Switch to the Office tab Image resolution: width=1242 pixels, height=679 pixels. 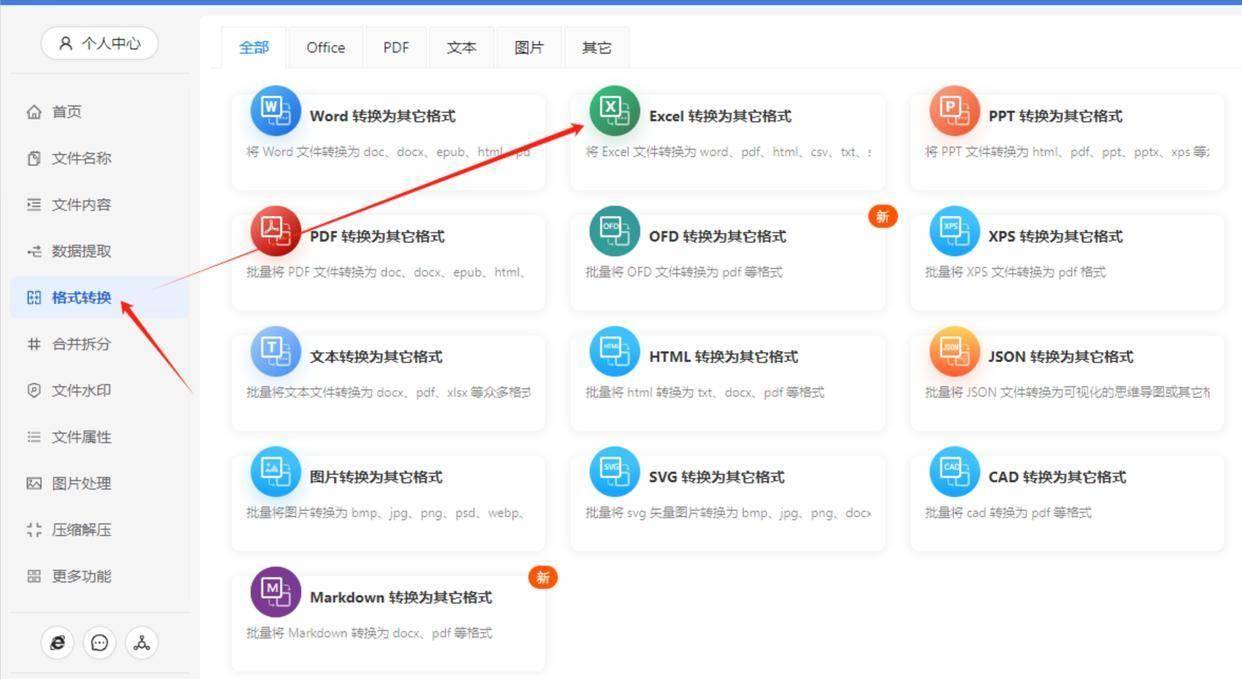(325, 47)
